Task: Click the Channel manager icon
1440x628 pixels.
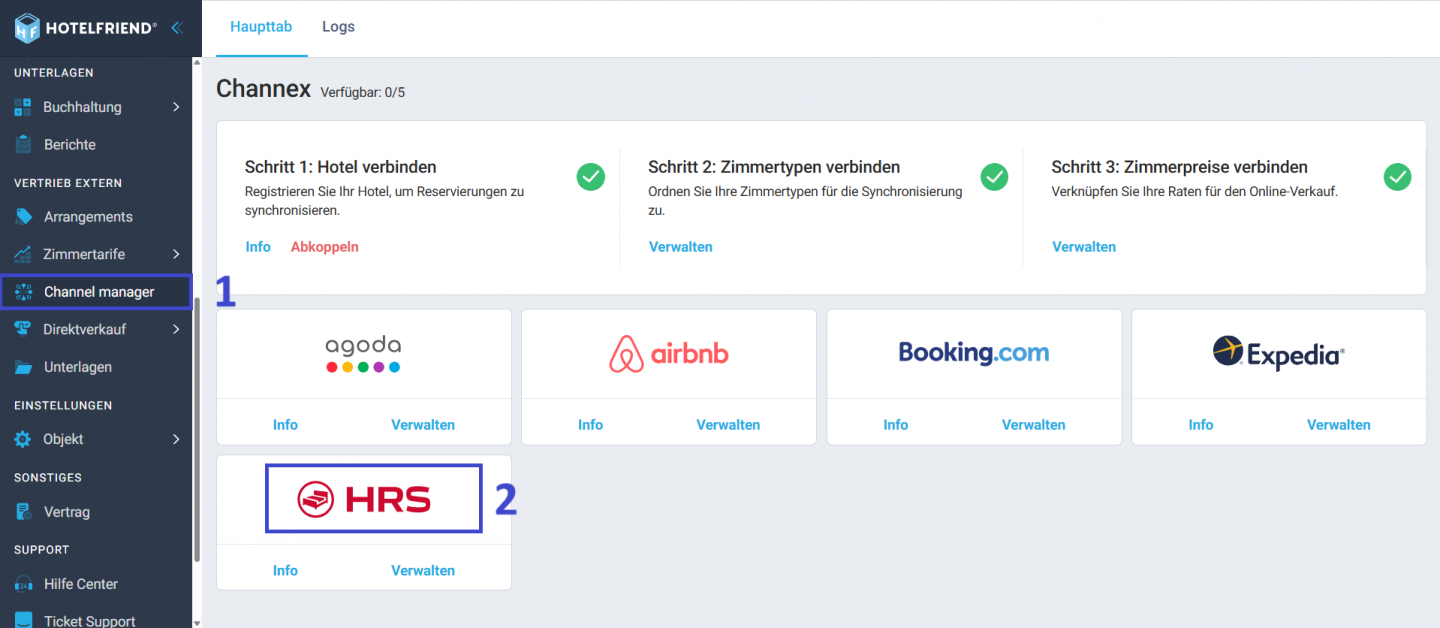Action: pyautogui.click(x=23, y=292)
